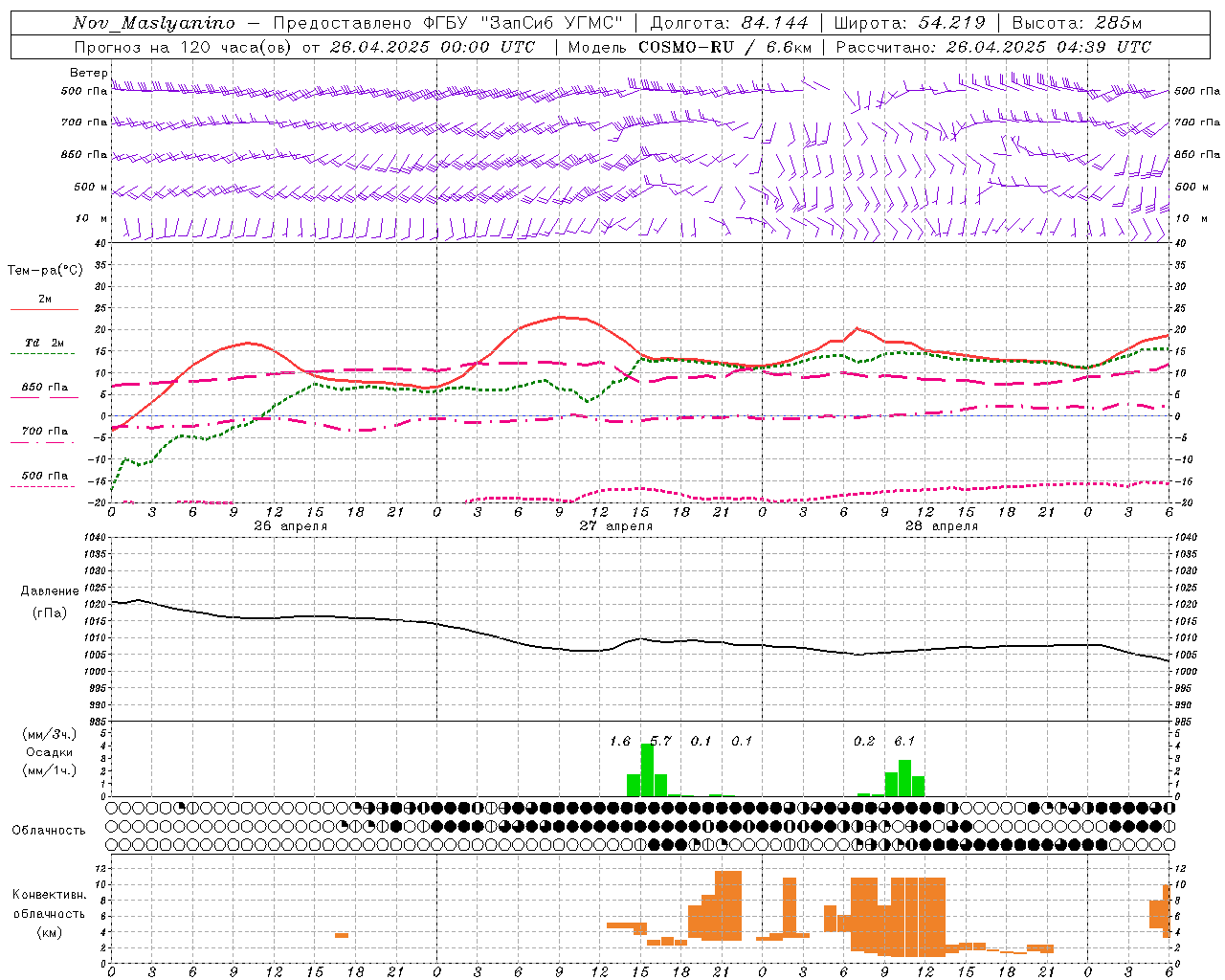Click the Модель COSMO-RU / 6.6км text
Image resolution: width=1225 pixels, height=980 pixels.
coord(690,47)
